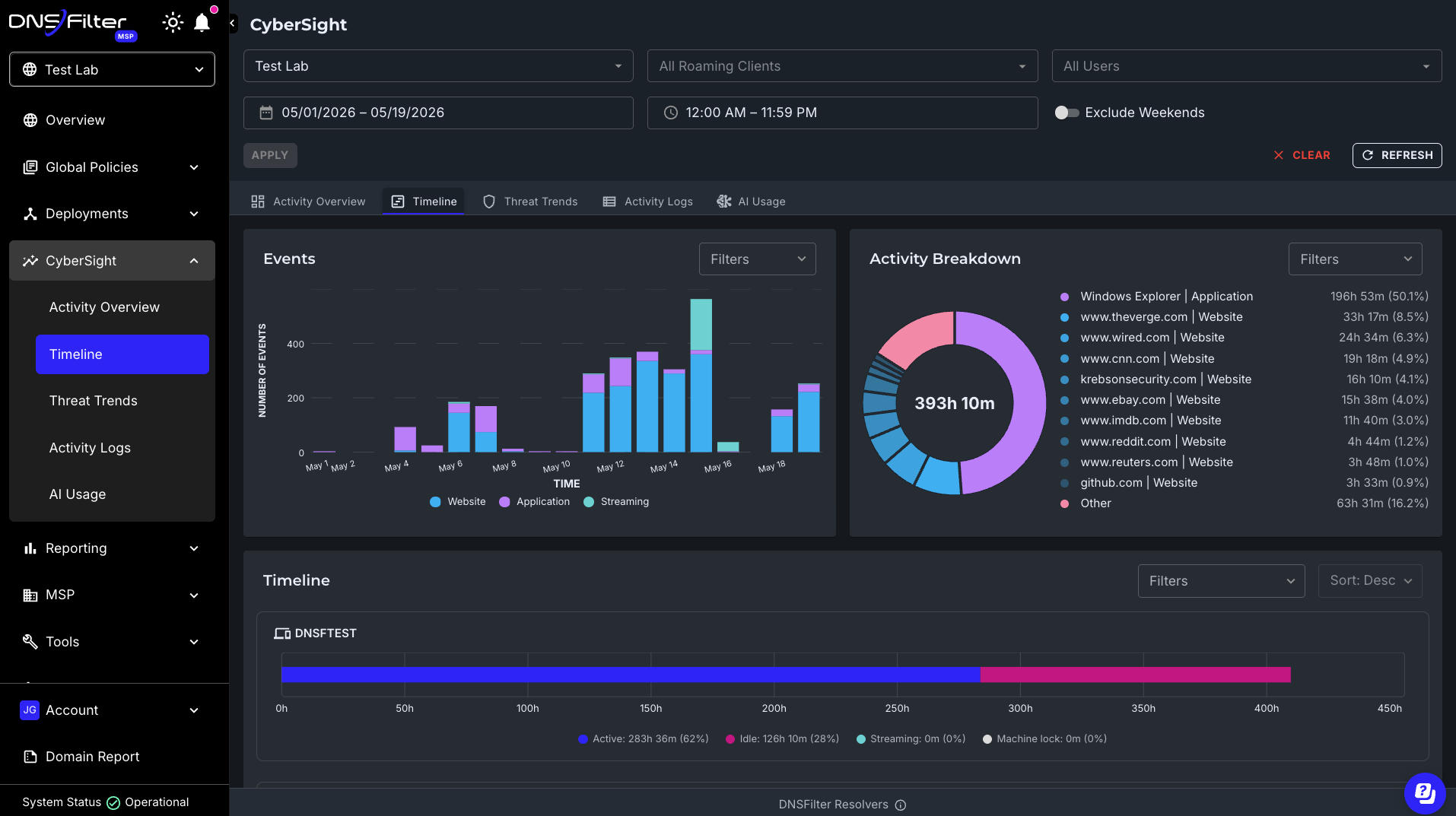Open Domain Report link

click(112, 757)
